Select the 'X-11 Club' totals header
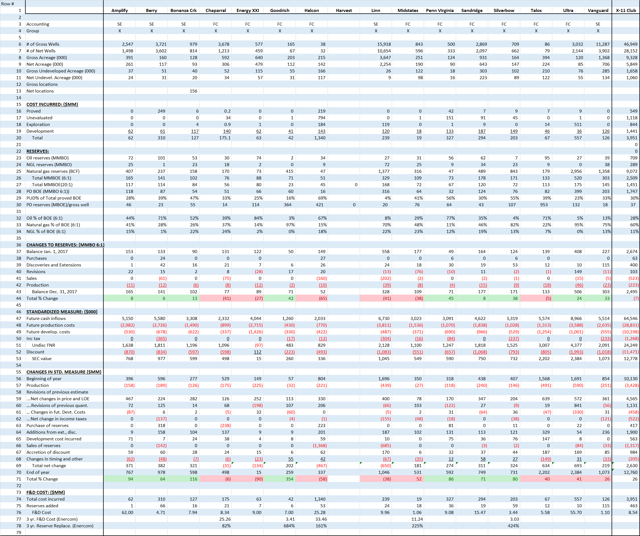Screen dimensions: 640x536 click(625, 11)
